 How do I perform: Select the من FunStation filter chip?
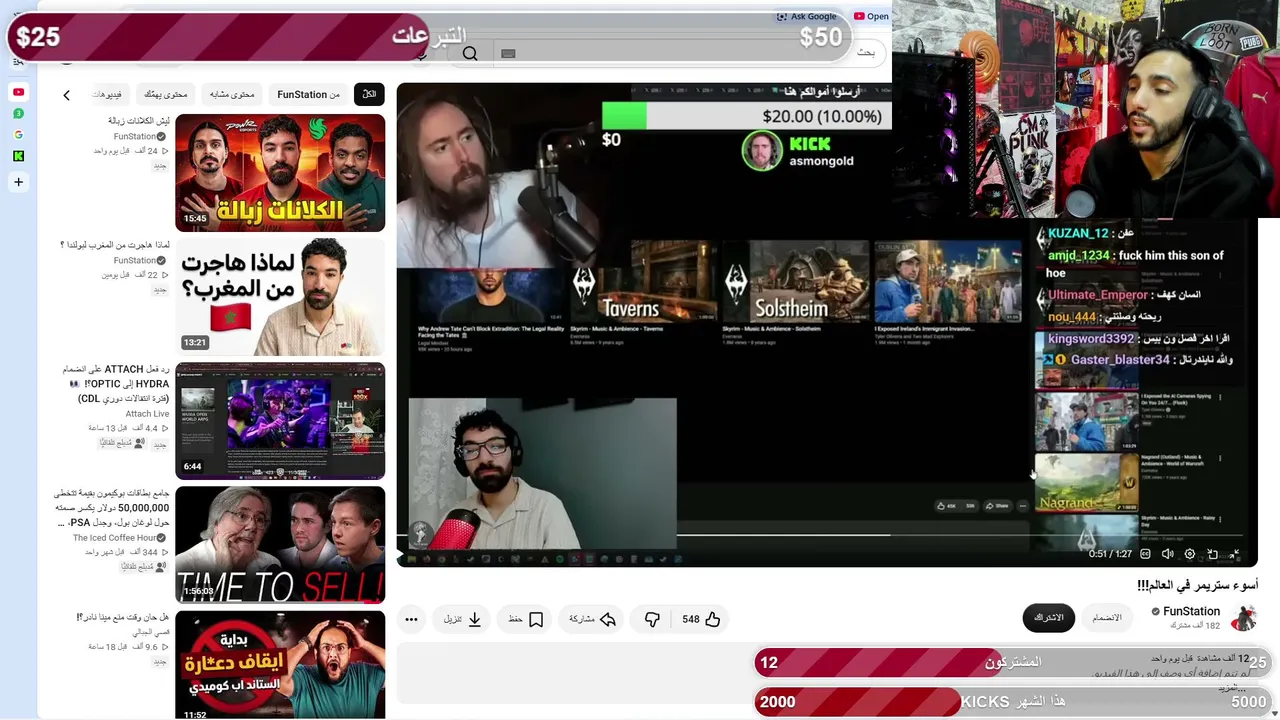coord(309,94)
